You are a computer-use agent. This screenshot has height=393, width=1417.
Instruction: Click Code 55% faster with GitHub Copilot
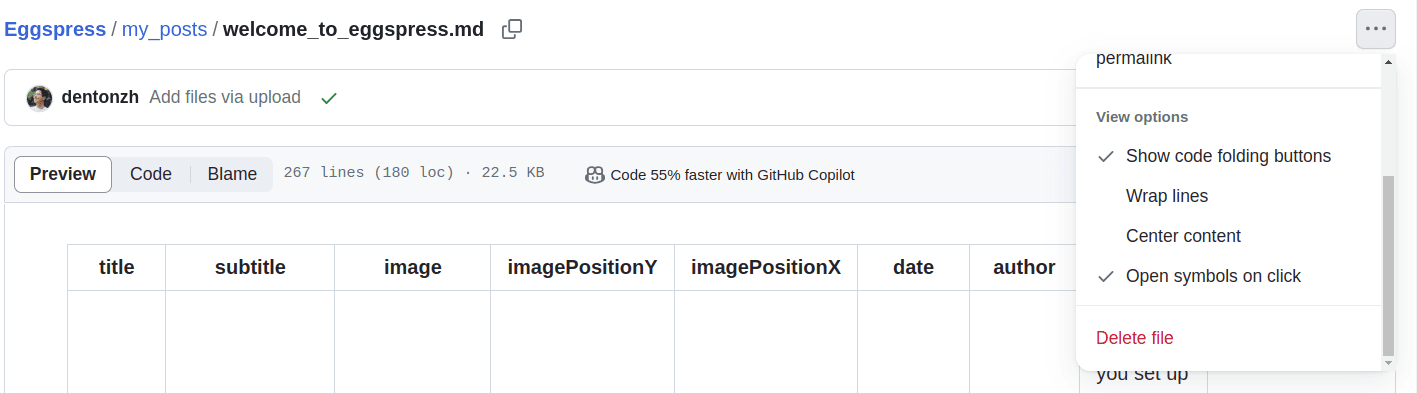(x=732, y=175)
